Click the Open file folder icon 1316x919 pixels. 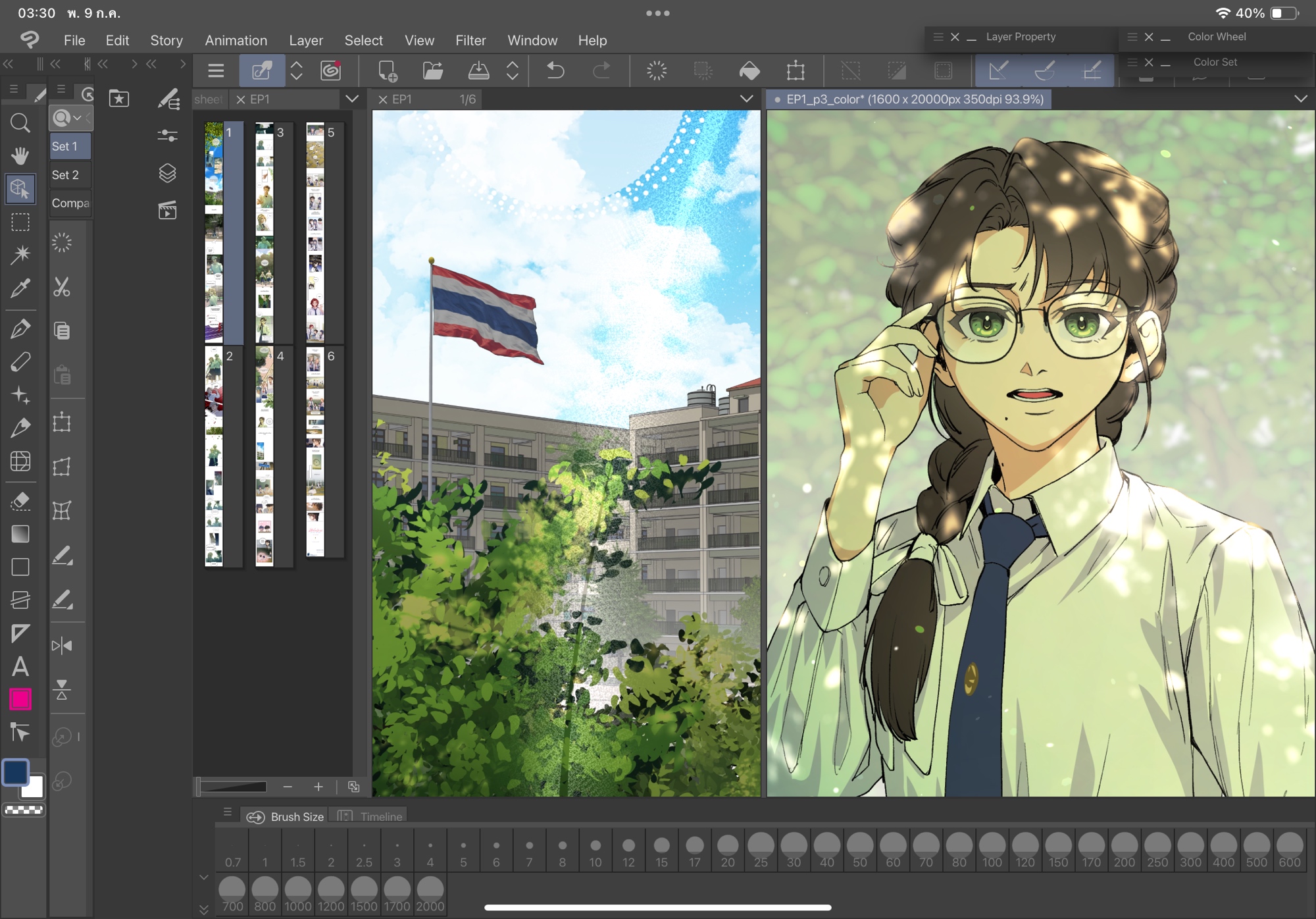[x=432, y=70]
